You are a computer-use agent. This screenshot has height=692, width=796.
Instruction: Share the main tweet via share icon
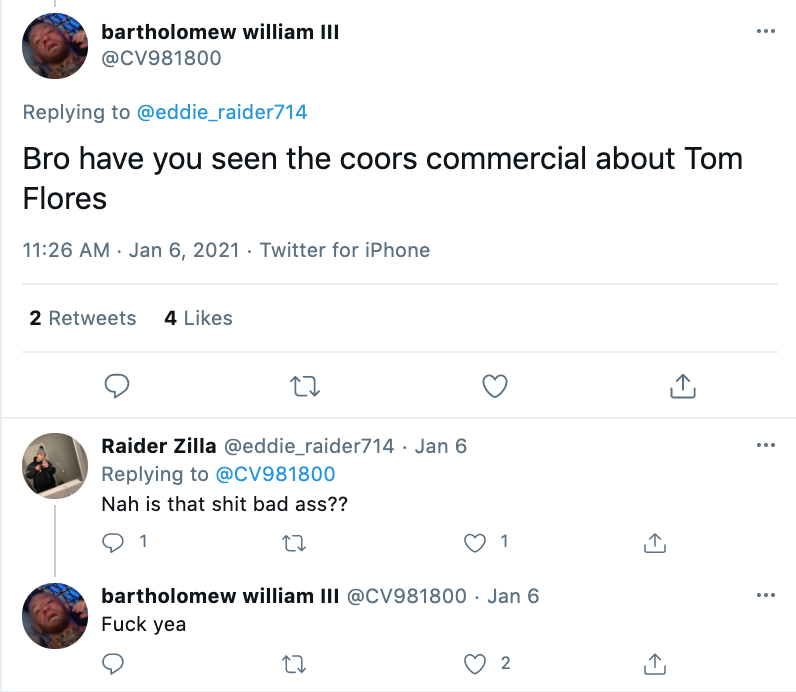(x=682, y=385)
